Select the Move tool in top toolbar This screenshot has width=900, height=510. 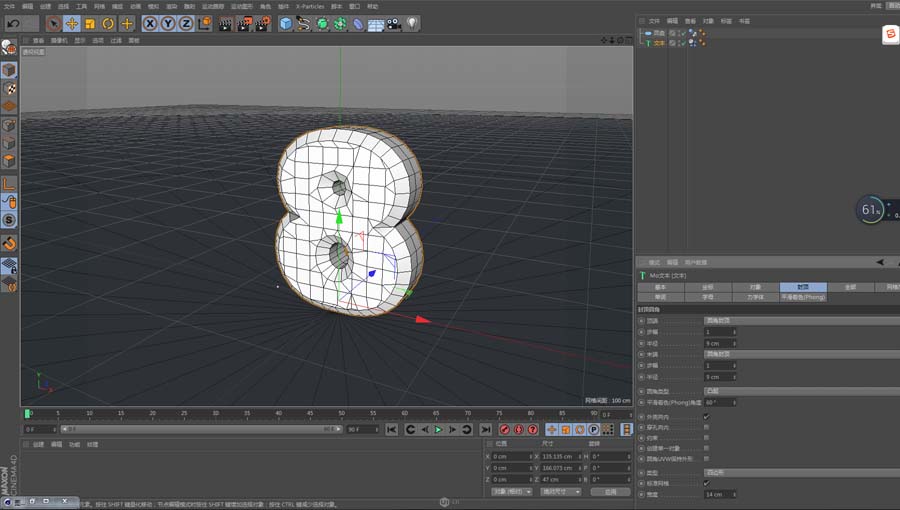pyautogui.click(x=72, y=23)
